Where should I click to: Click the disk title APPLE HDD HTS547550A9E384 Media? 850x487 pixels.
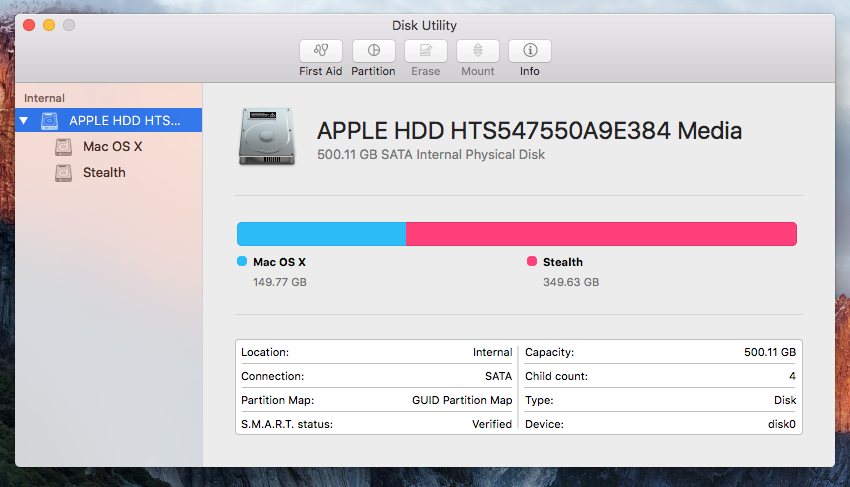[529, 131]
